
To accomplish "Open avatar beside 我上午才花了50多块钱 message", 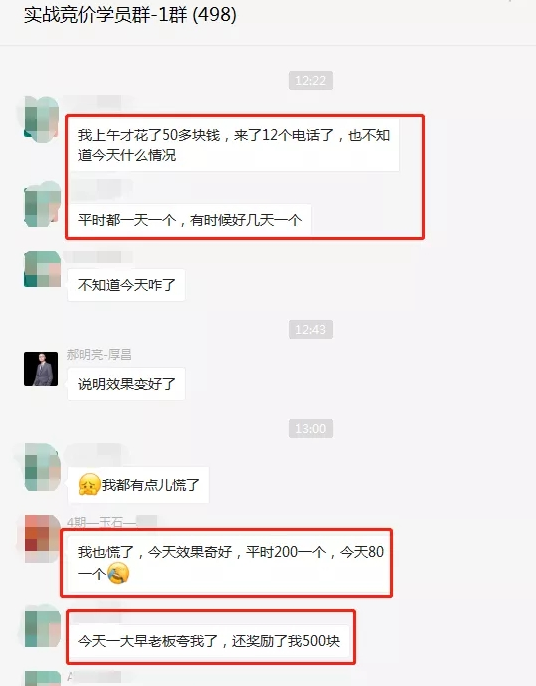I will (x=41, y=119).
